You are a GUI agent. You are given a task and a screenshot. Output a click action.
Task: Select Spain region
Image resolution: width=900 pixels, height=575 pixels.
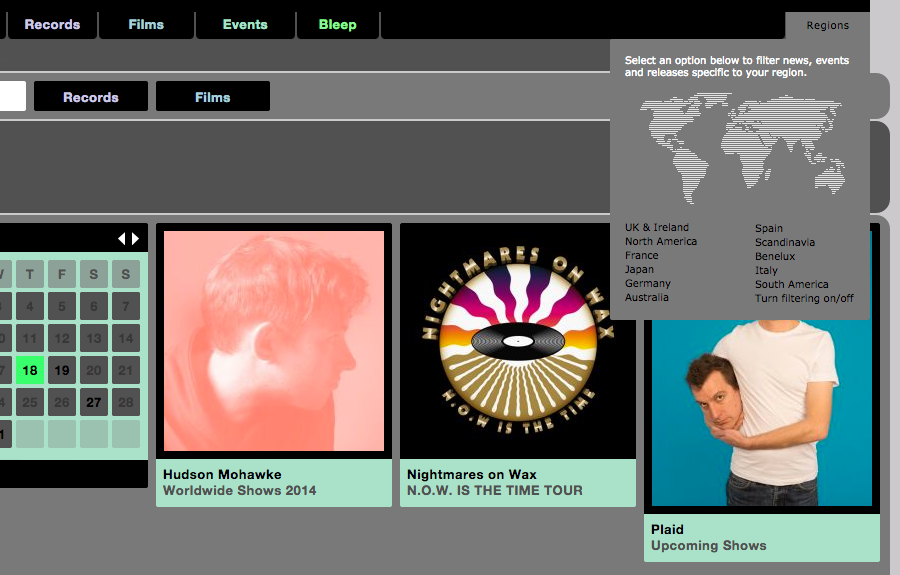769,228
